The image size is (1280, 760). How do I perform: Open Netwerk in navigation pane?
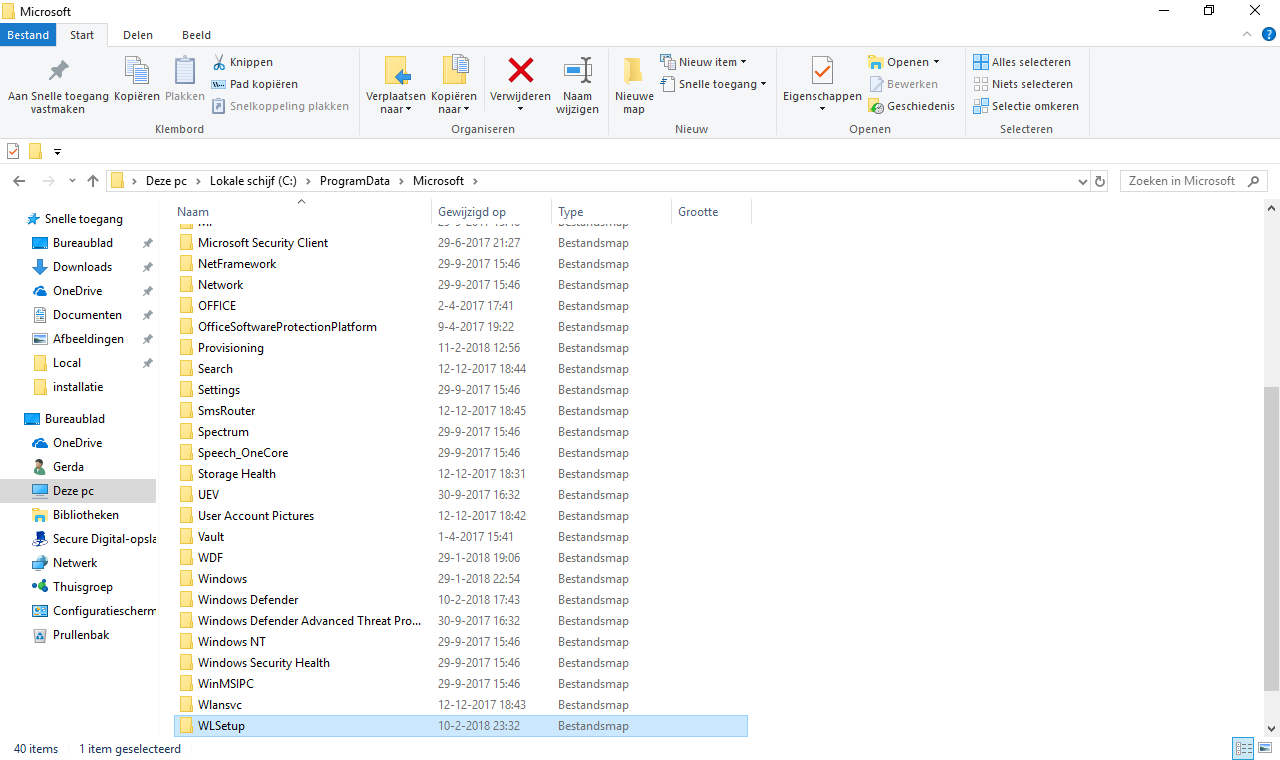[75, 563]
